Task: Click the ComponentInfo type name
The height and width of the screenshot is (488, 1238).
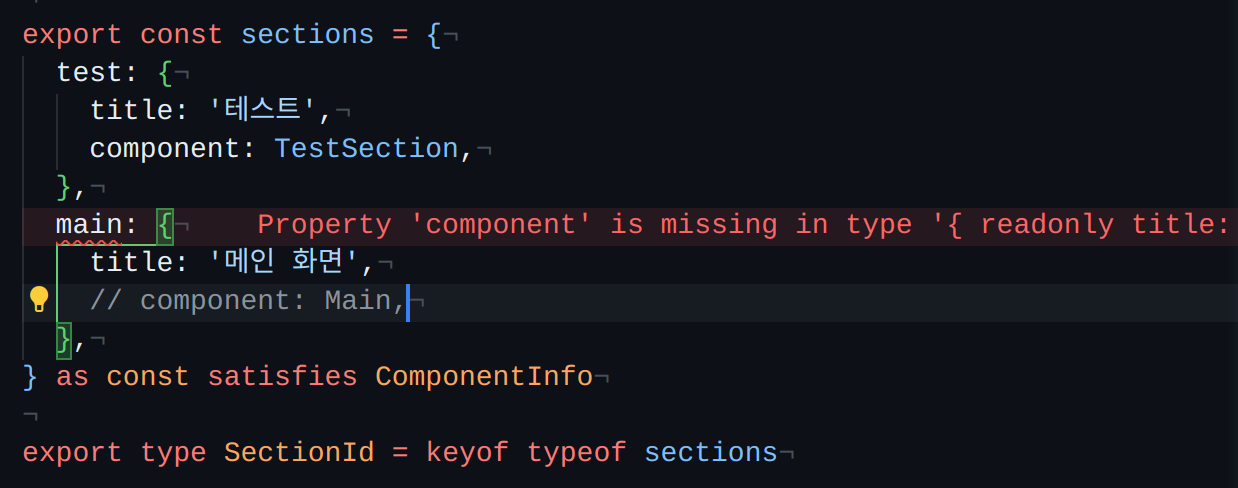Action: [484, 377]
